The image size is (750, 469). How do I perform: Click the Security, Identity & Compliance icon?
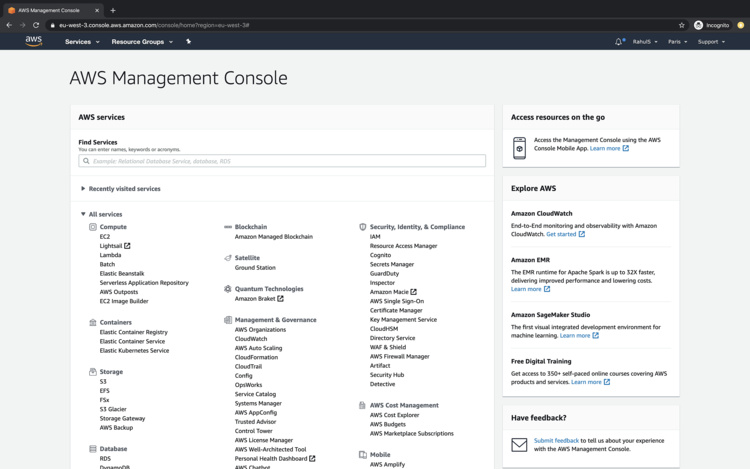tap(362, 227)
